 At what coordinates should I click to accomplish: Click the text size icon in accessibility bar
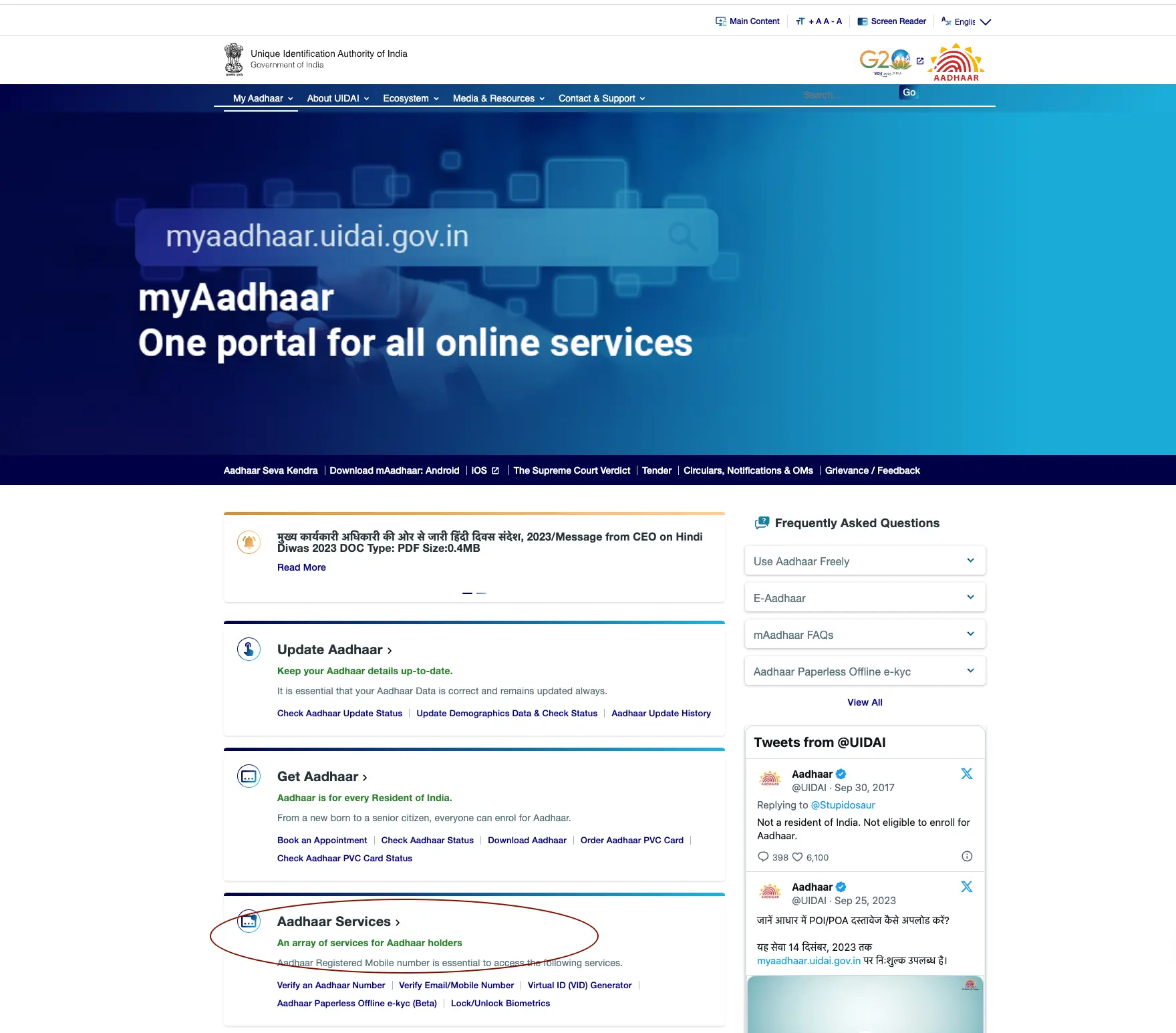800,21
